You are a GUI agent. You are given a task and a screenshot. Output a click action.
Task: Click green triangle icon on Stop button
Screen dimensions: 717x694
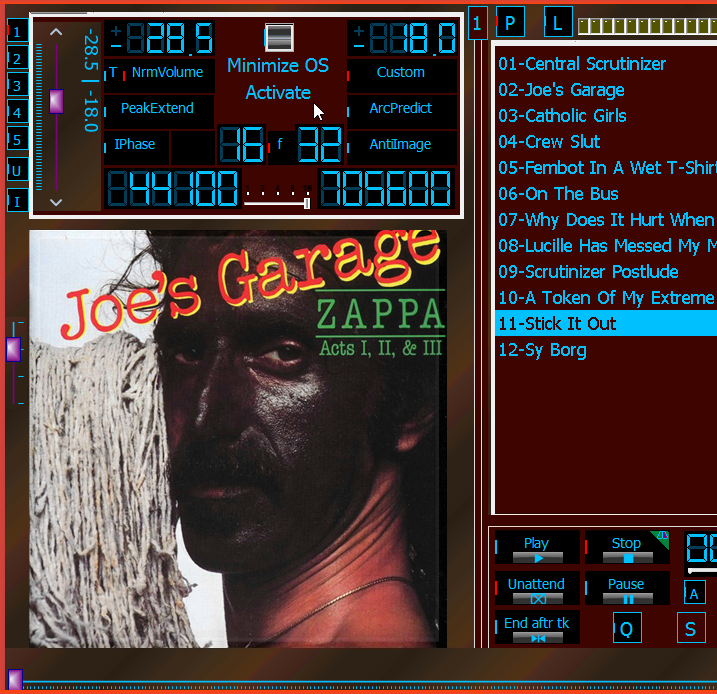pos(663,537)
